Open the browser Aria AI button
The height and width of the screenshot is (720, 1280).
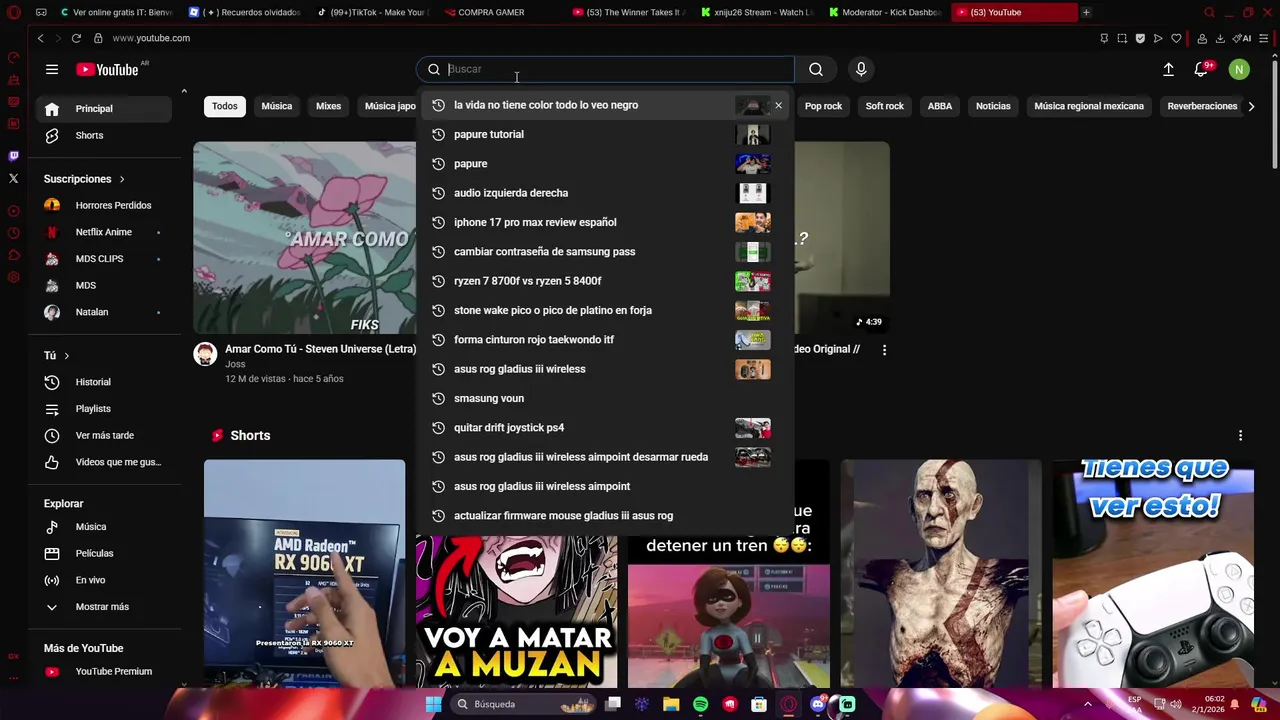pyautogui.click(x=1242, y=38)
